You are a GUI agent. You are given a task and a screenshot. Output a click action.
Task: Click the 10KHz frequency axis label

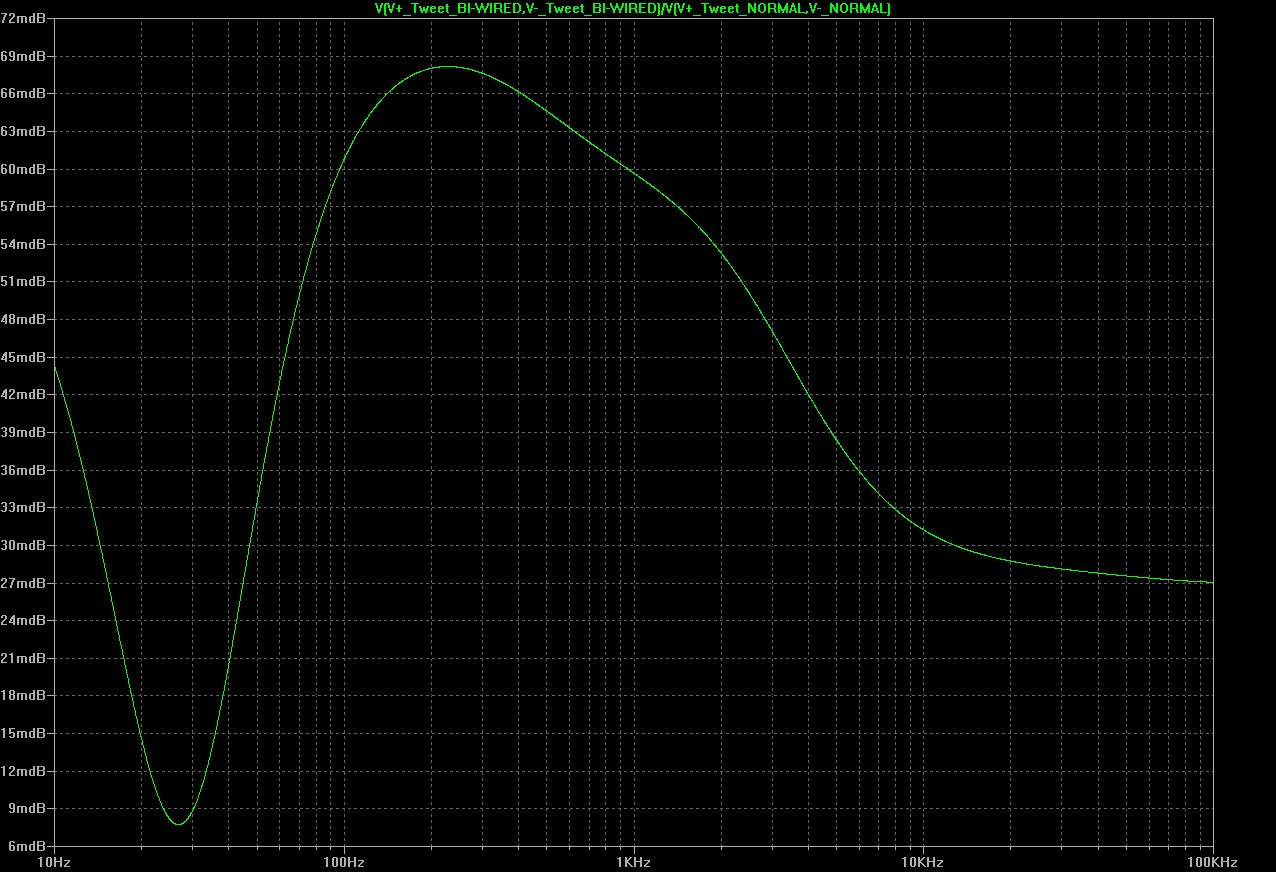point(922,862)
